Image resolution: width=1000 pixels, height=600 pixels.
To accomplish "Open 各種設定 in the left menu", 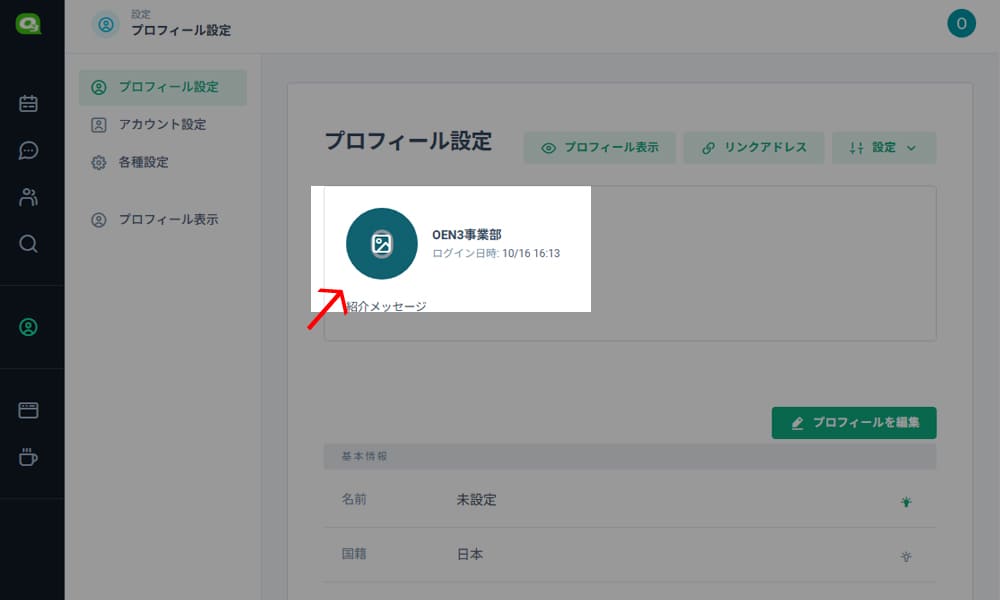I will click(x=143, y=162).
